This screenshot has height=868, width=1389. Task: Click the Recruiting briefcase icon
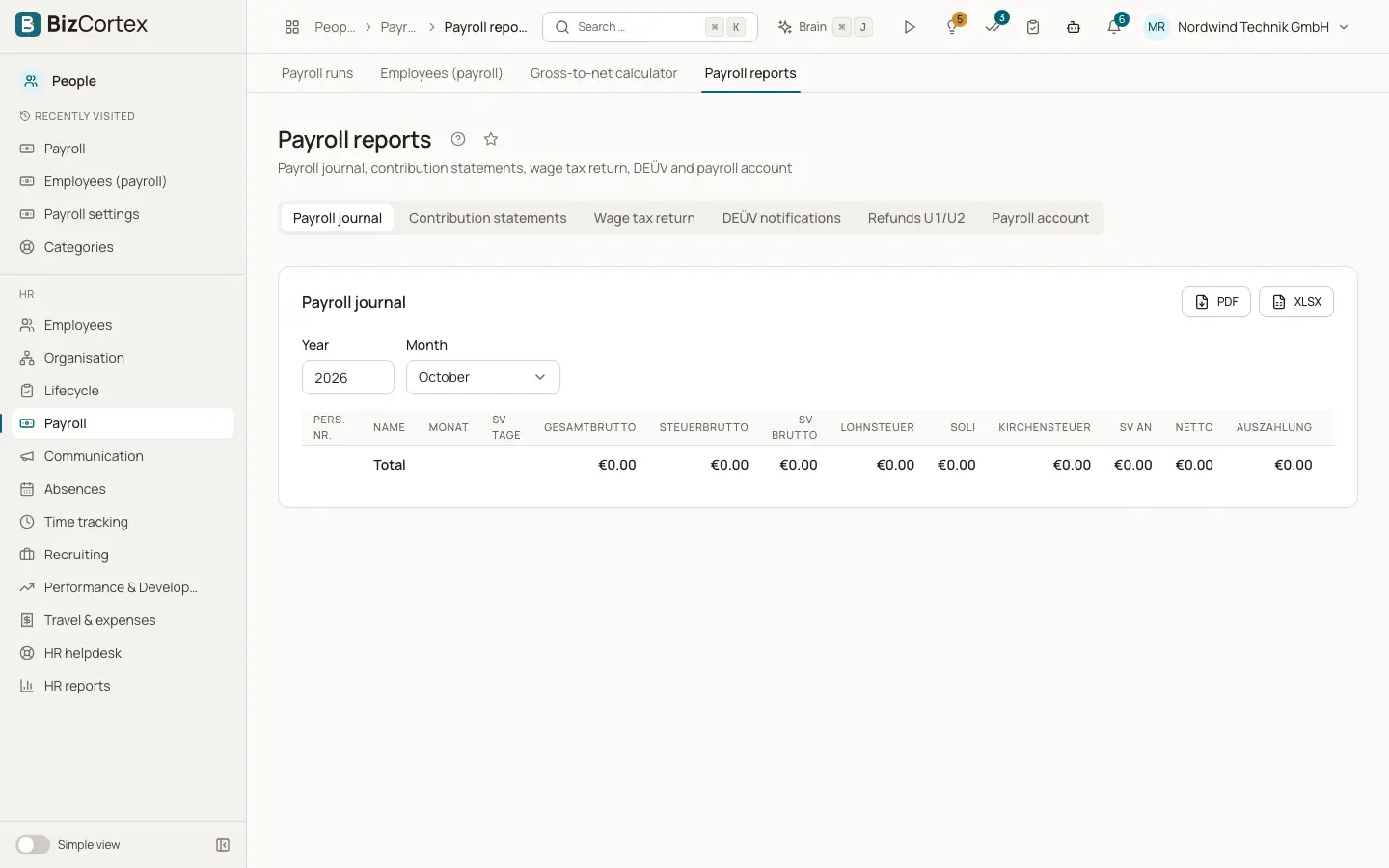pos(27,555)
